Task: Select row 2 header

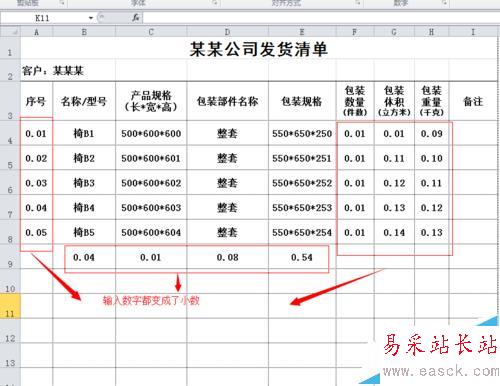Action: [10, 70]
